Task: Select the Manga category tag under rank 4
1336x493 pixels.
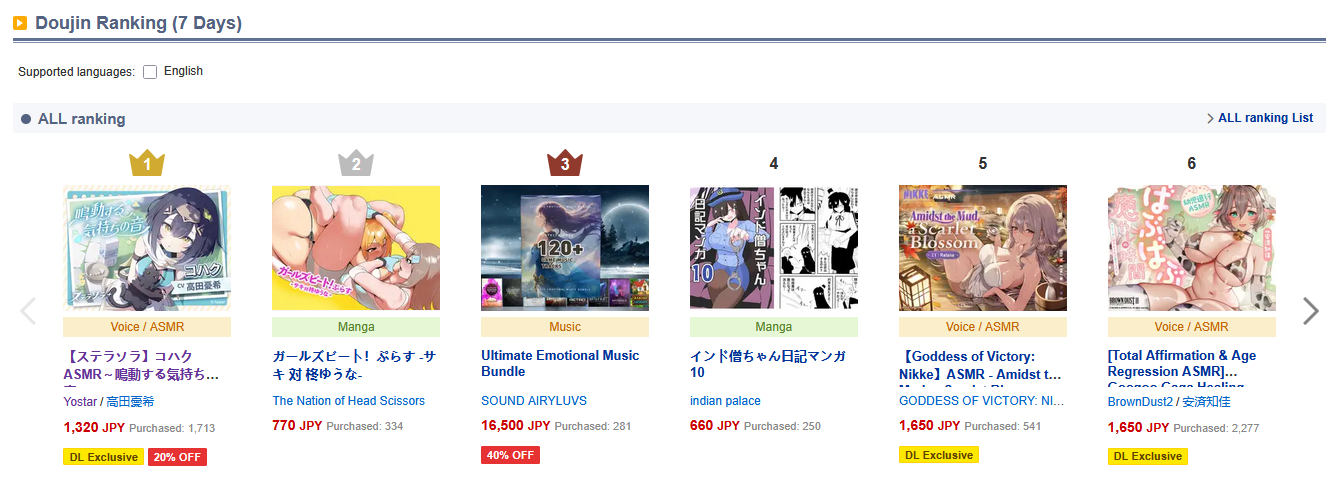Action: click(774, 327)
